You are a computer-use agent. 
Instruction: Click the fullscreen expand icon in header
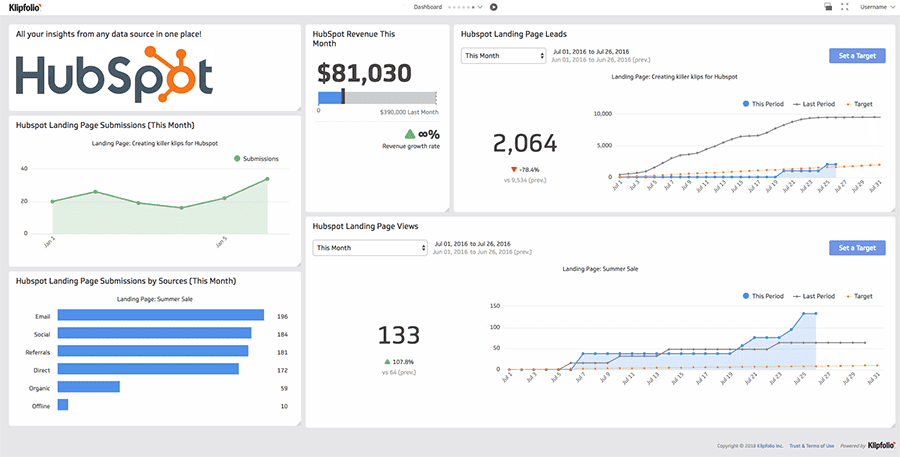tap(844, 7)
